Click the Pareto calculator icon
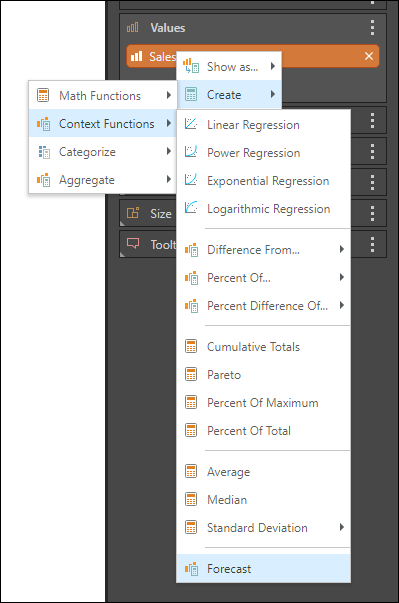Viewport: 399px width, 603px height. click(x=191, y=374)
